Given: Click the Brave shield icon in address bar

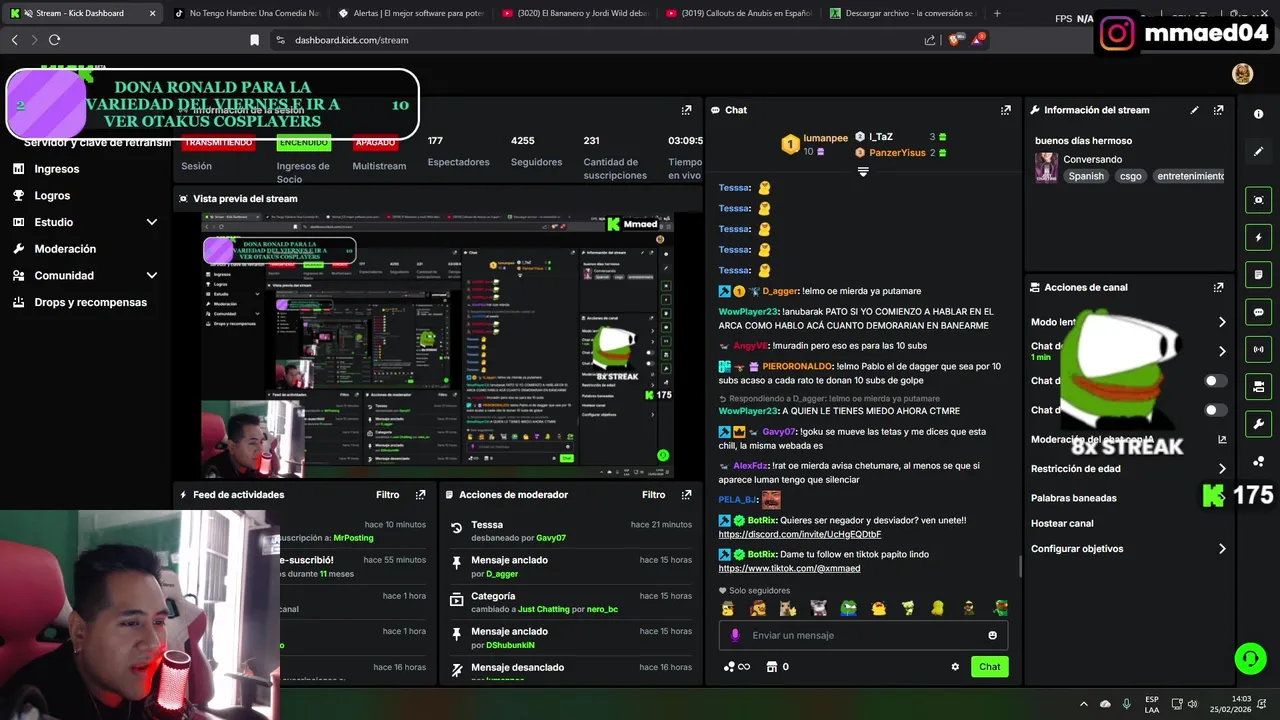Looking at the screenshot, I should [954, 40].
